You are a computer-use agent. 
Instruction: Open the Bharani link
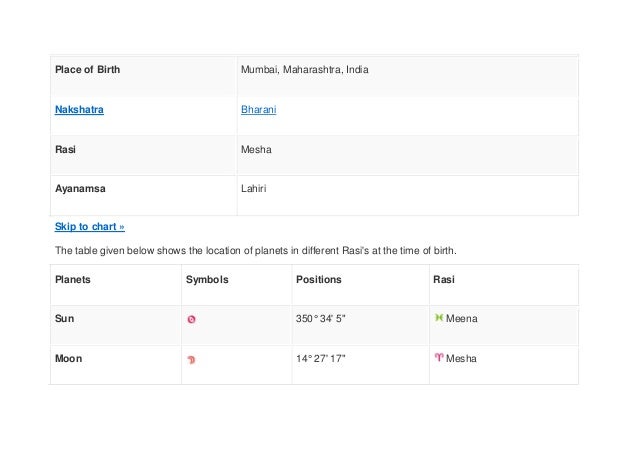coord(258,110)
